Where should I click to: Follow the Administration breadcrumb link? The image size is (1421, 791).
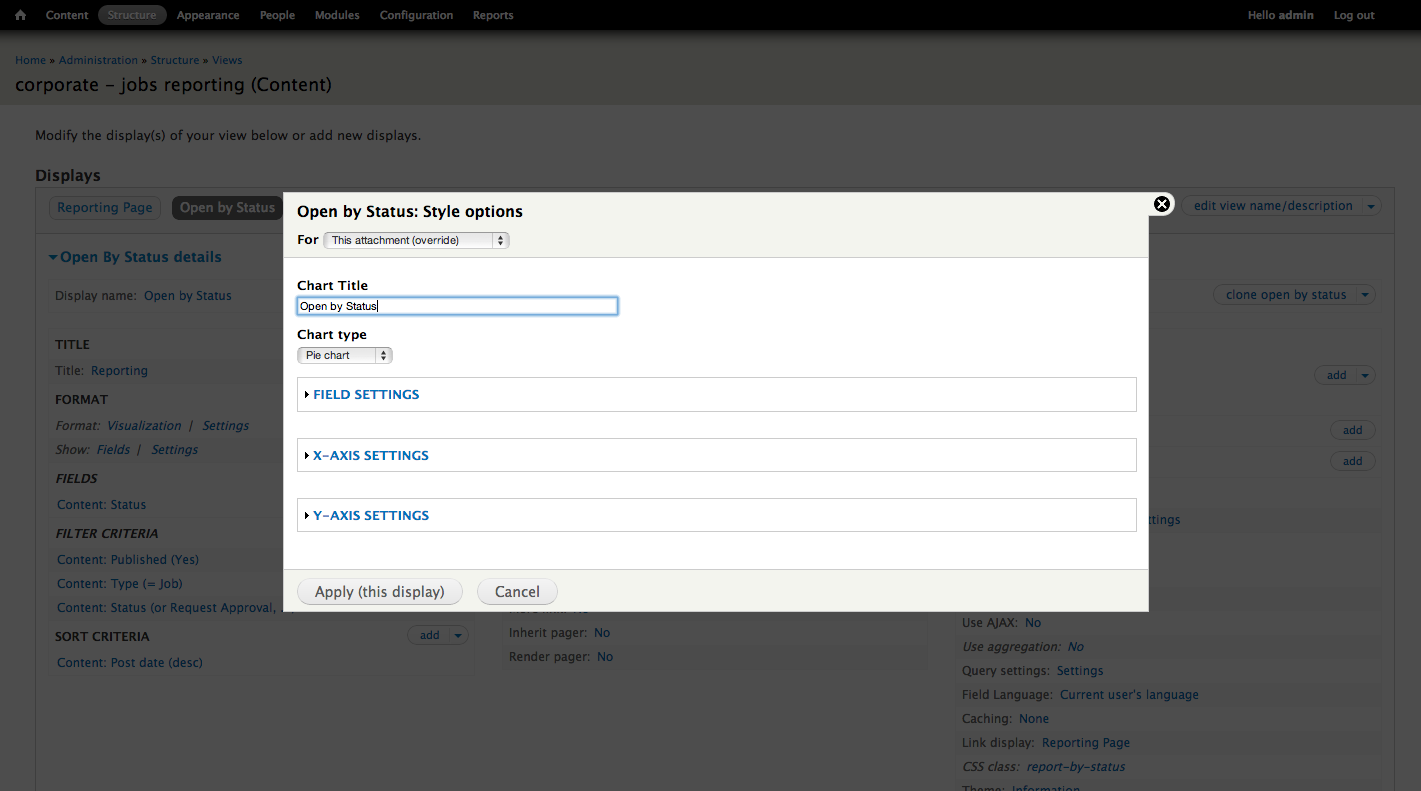98,60
